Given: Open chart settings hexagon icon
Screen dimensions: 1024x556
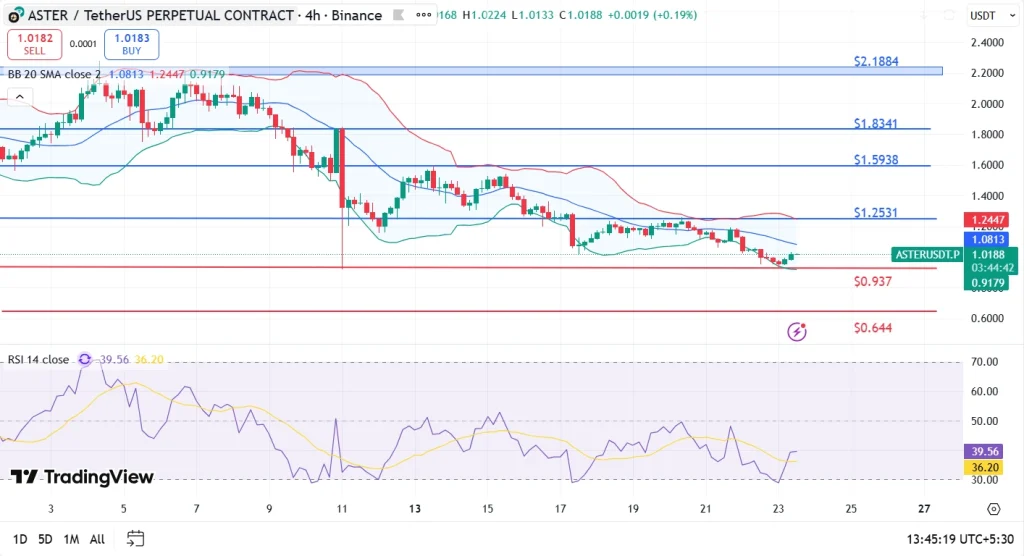Looking at the screenshot, I should 992,509.
